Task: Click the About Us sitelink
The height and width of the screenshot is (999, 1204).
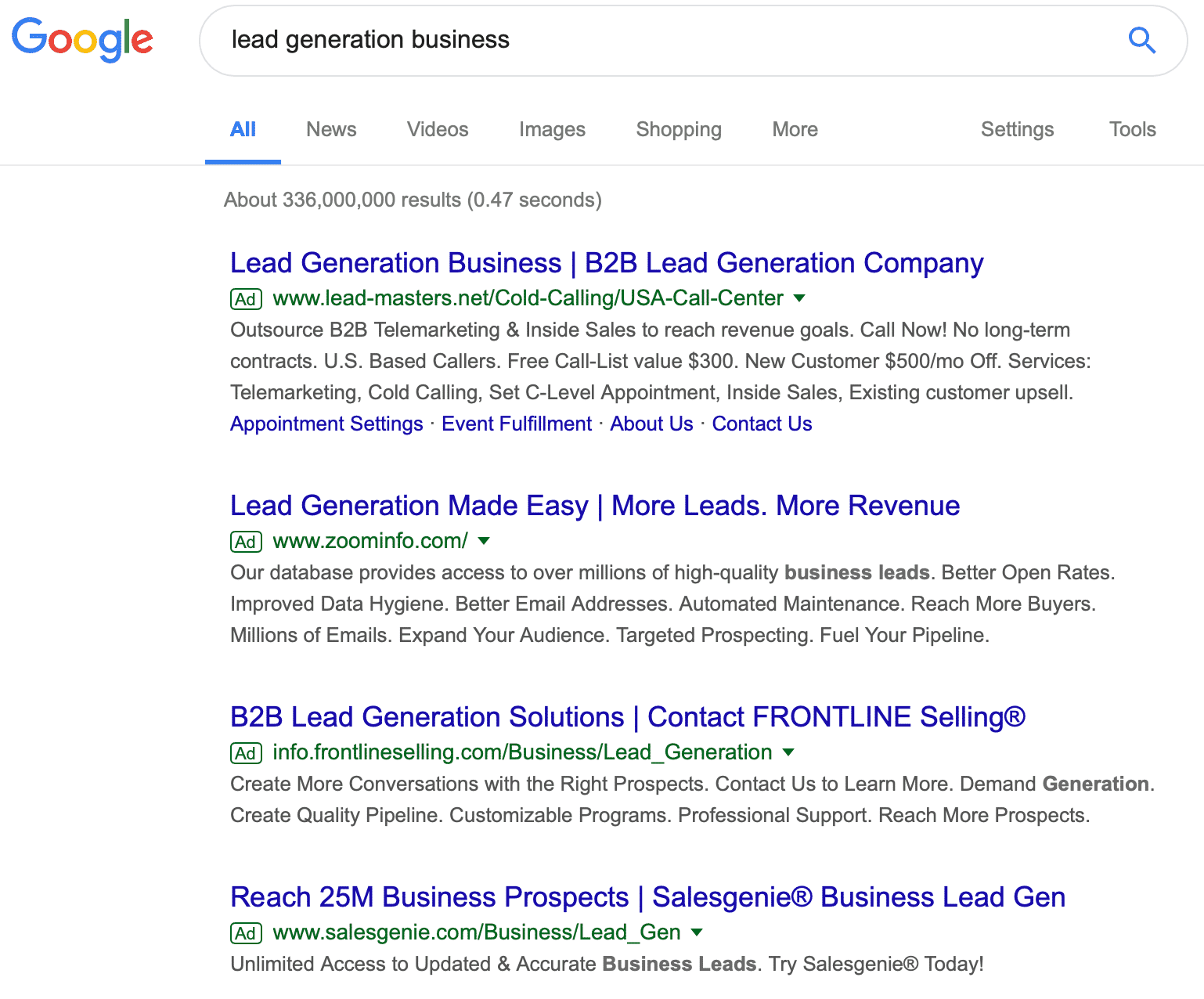Action: click(x=651, y=424)
